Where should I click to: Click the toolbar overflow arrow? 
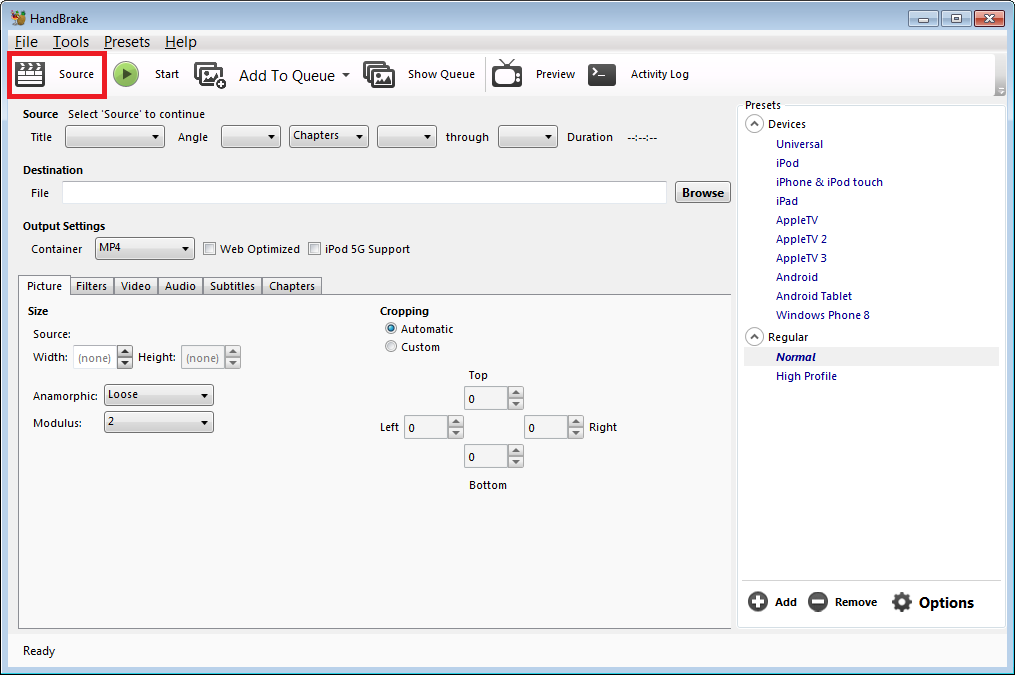tap(1001, 91)
